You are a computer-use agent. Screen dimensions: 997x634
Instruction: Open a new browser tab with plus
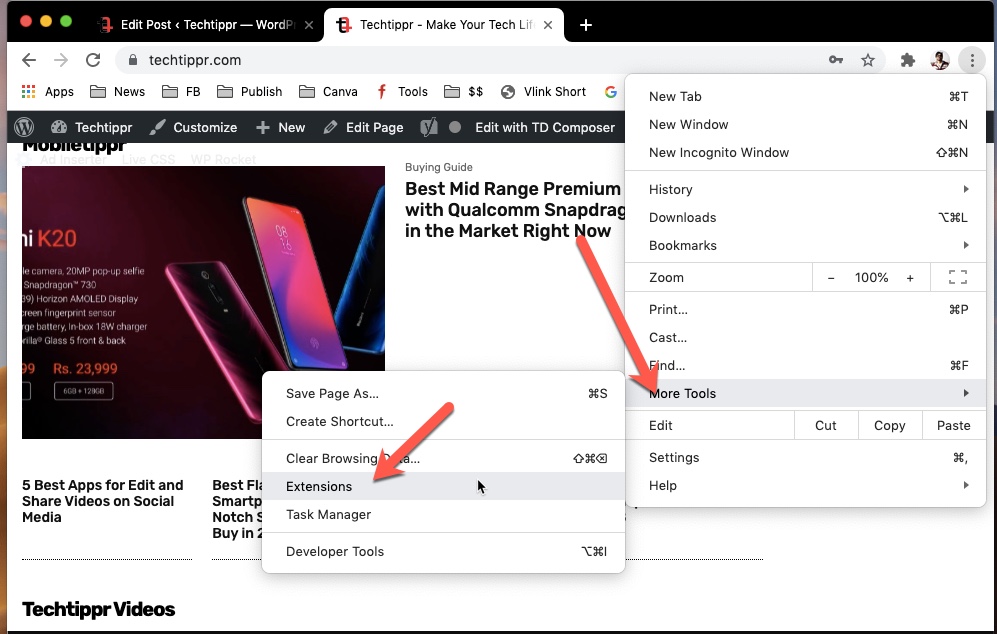[x=586, y=25]
